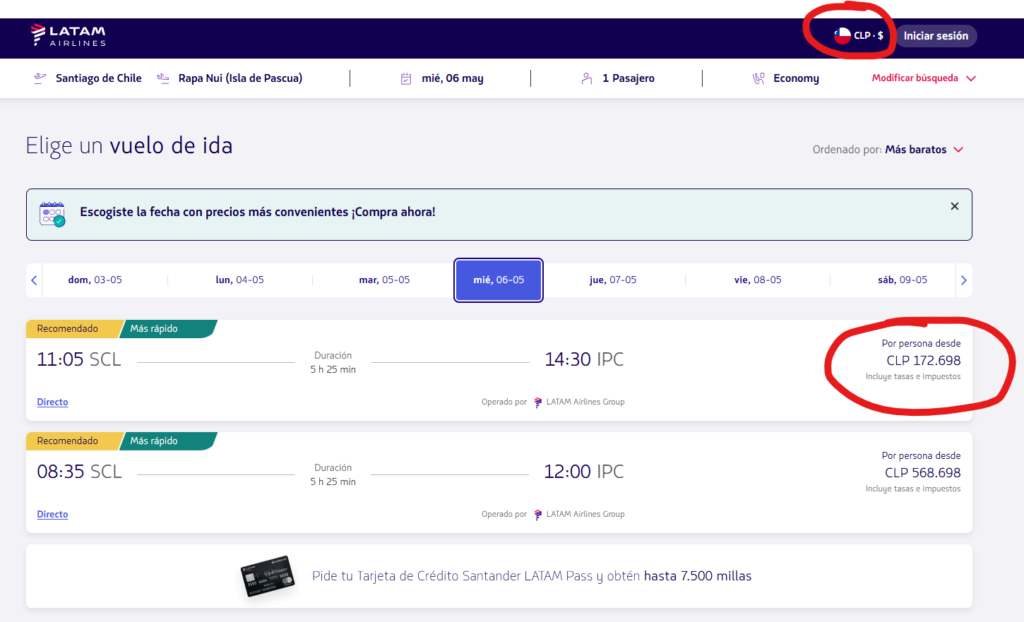Select the flight priced CLP 172.698

[x=922, y=360]
